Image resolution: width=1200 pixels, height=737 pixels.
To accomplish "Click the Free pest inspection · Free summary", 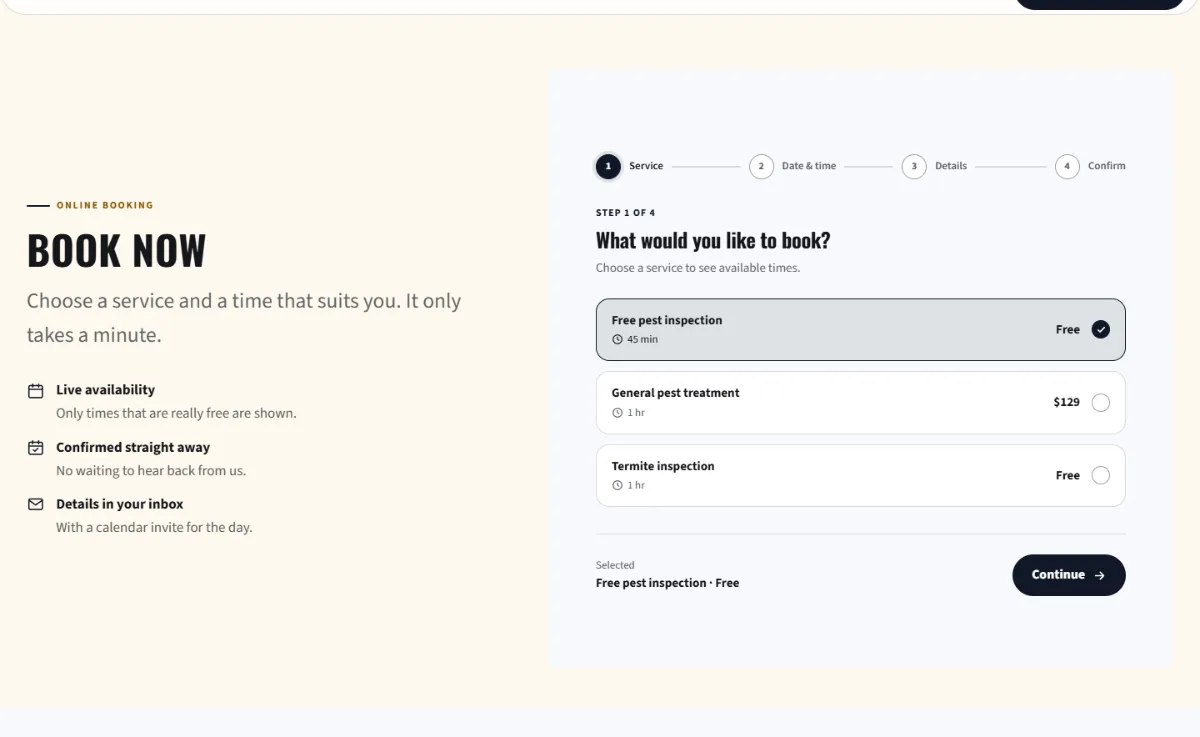I will pyautogui.click(x=668, y=583).
